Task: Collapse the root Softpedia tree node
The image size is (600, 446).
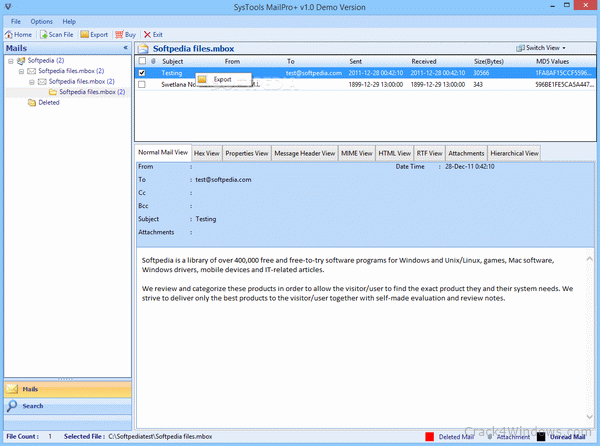Action: point(10,61)
